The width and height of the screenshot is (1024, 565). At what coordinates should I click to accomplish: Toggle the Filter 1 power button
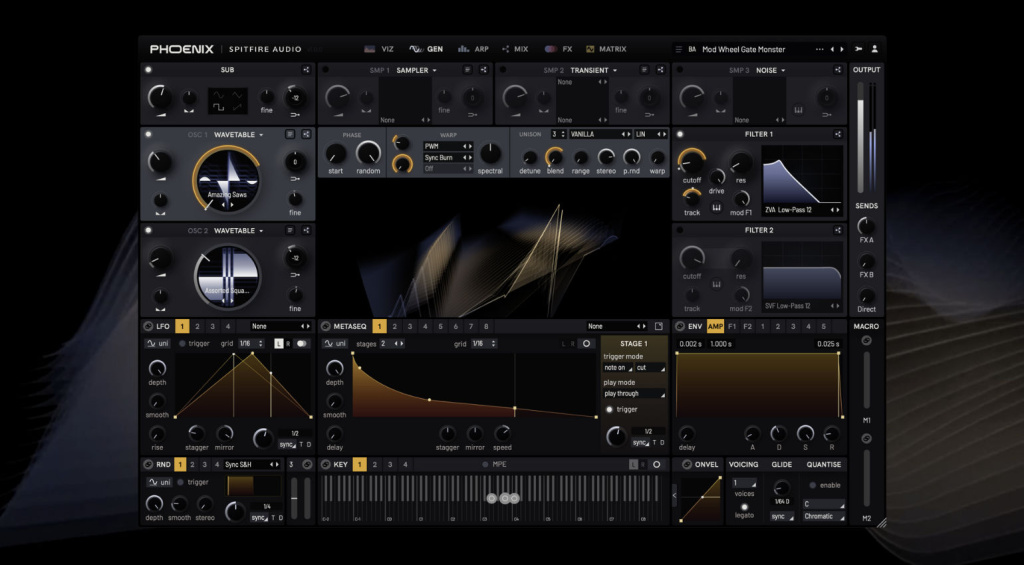click(680, 135)
